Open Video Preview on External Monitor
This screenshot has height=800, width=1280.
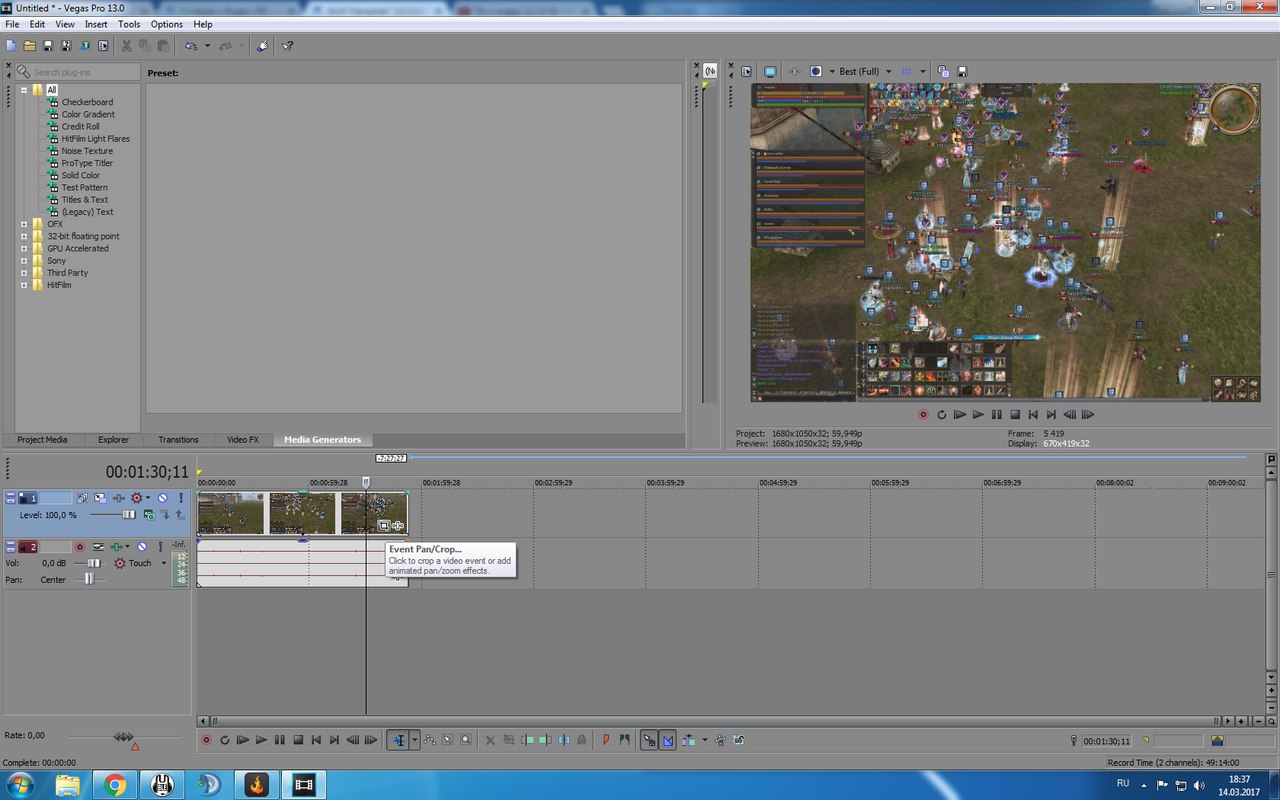click(x=770, y=72)
